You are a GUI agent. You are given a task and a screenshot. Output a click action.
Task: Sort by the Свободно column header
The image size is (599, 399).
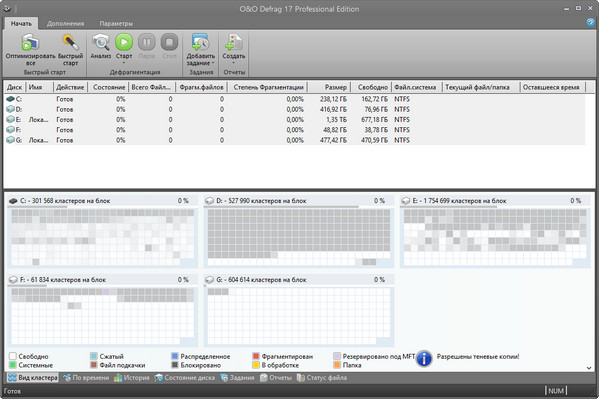pos(371,87)
